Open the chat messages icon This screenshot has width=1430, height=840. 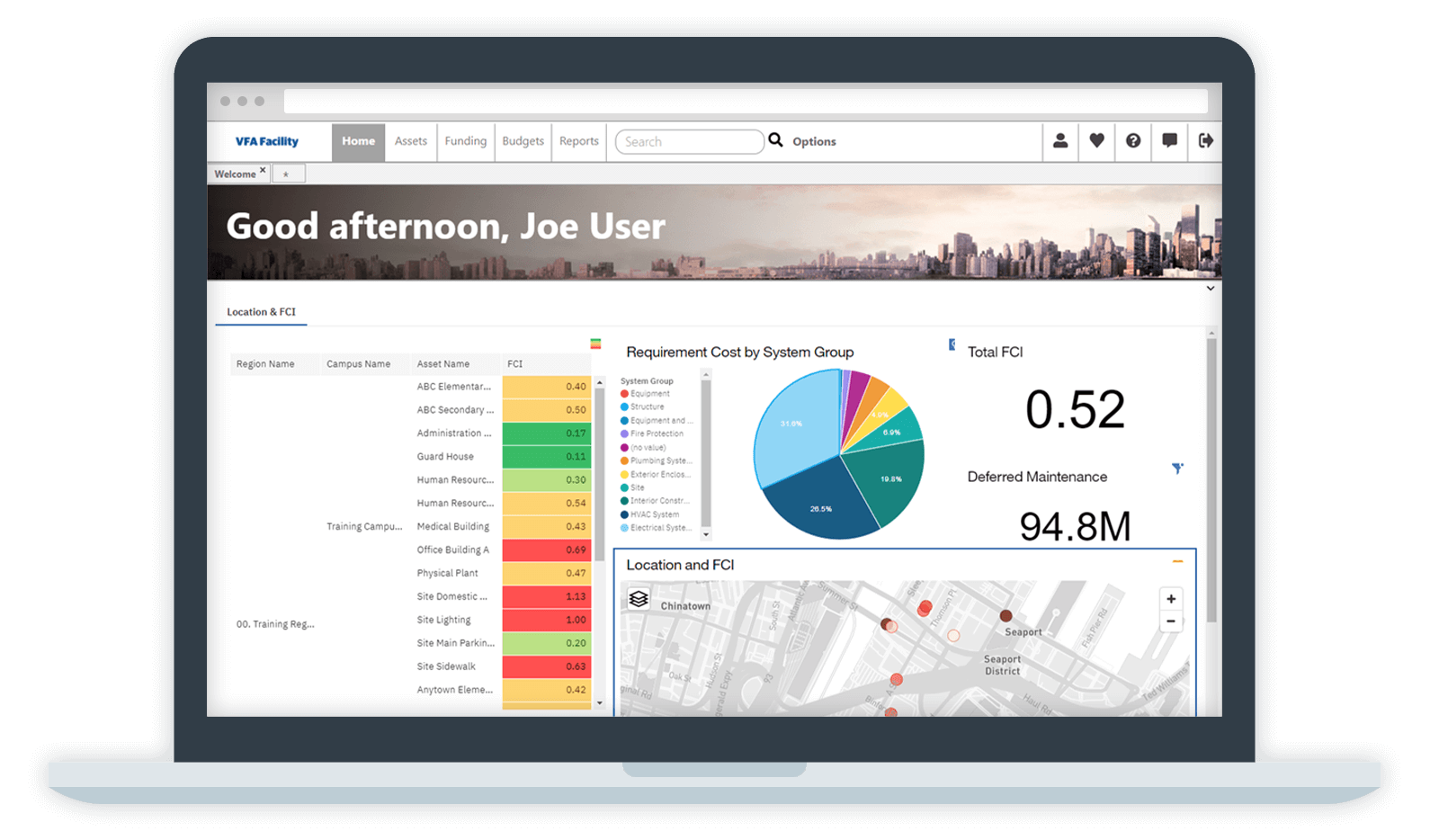[1169, 141]
